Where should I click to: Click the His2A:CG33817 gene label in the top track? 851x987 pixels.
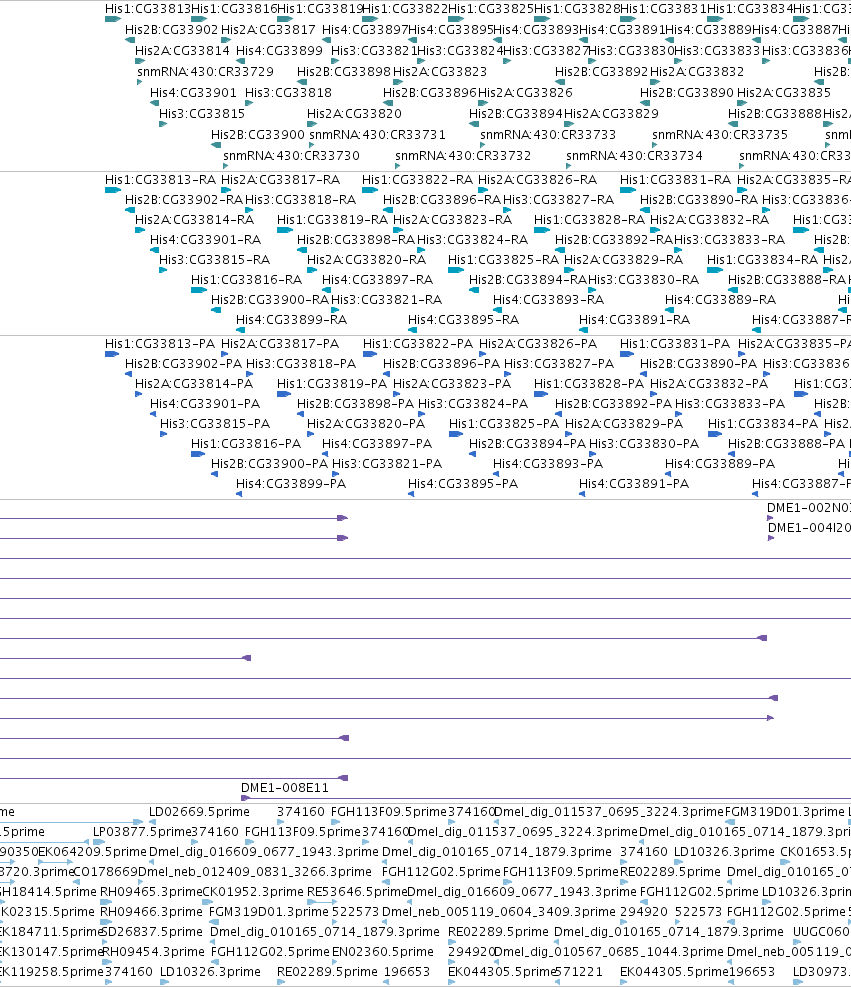268,30
